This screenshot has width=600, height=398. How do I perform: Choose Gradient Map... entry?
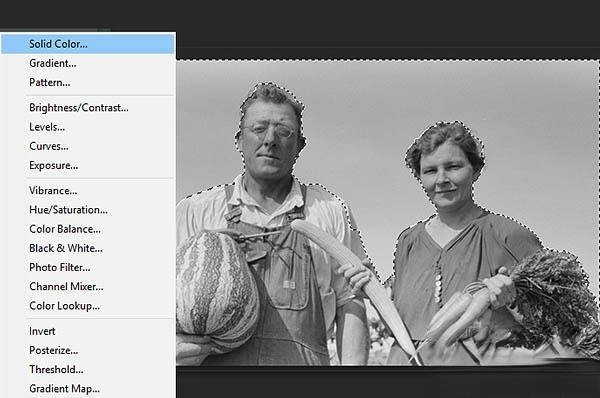(x=88, y=388)
